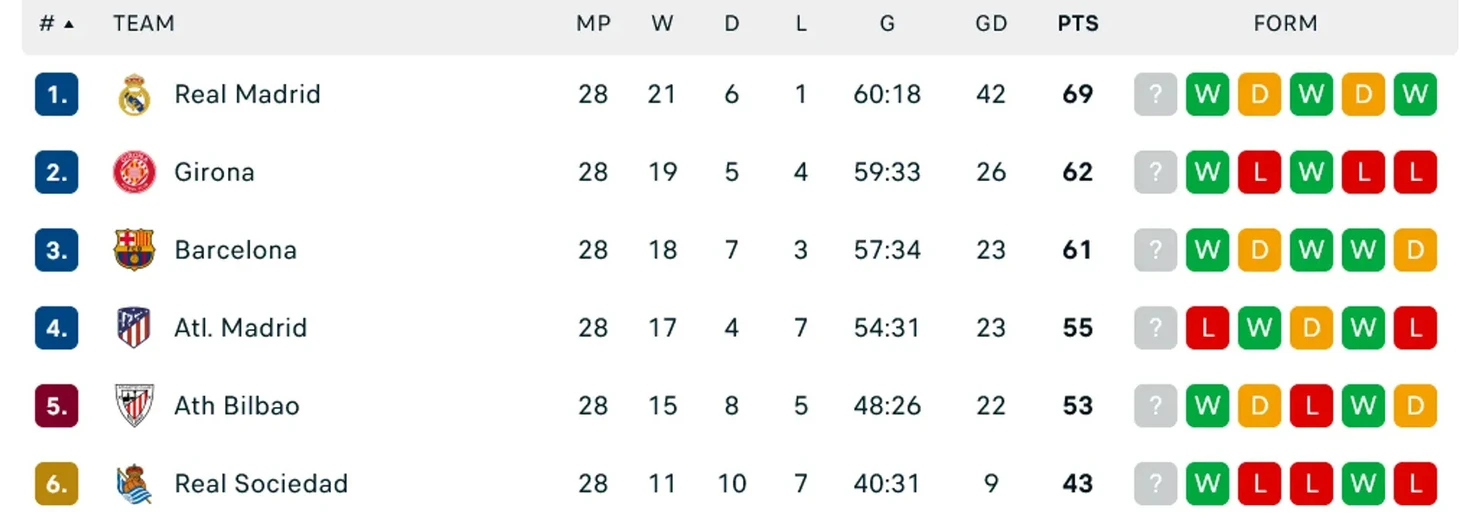Click the MP column header

[593, 24]
